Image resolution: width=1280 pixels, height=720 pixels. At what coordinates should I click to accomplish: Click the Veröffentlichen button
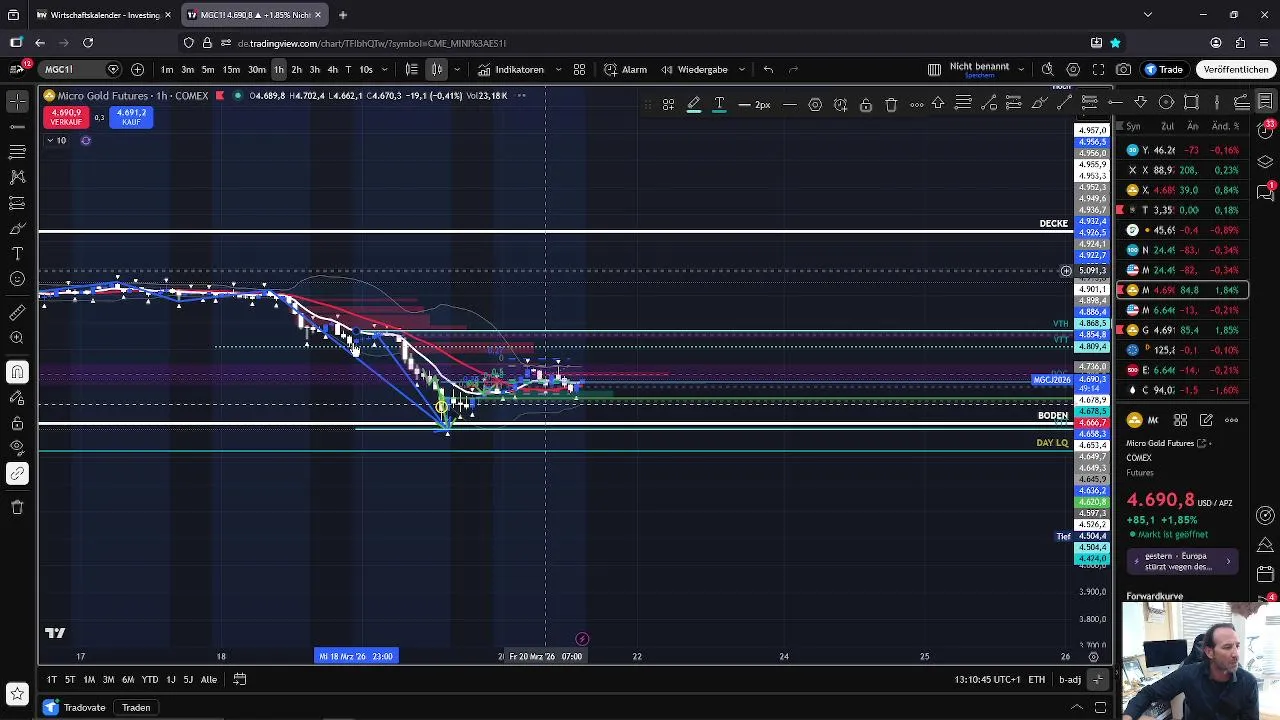point(1236,69)
